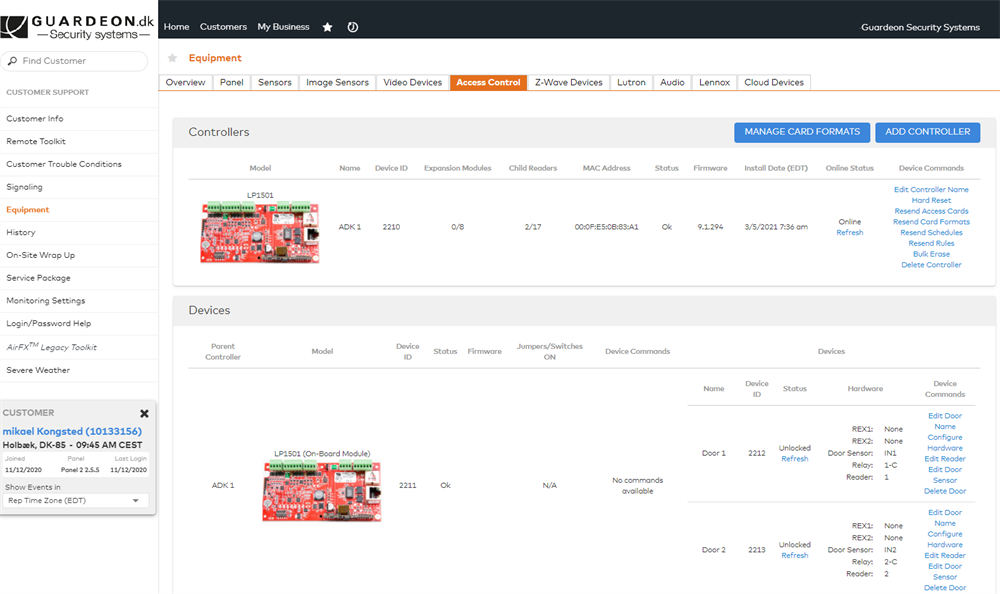
Task: Open Monitoring Settings in sidebar
Action: click(x=45, y=301)
